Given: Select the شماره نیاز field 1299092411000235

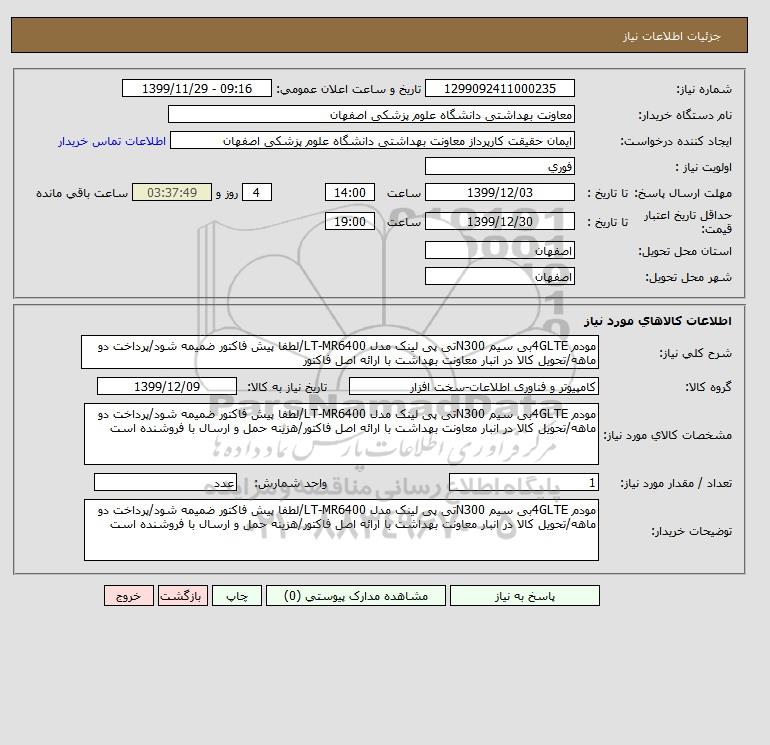Looking at the screenshot, I should 500,88.
